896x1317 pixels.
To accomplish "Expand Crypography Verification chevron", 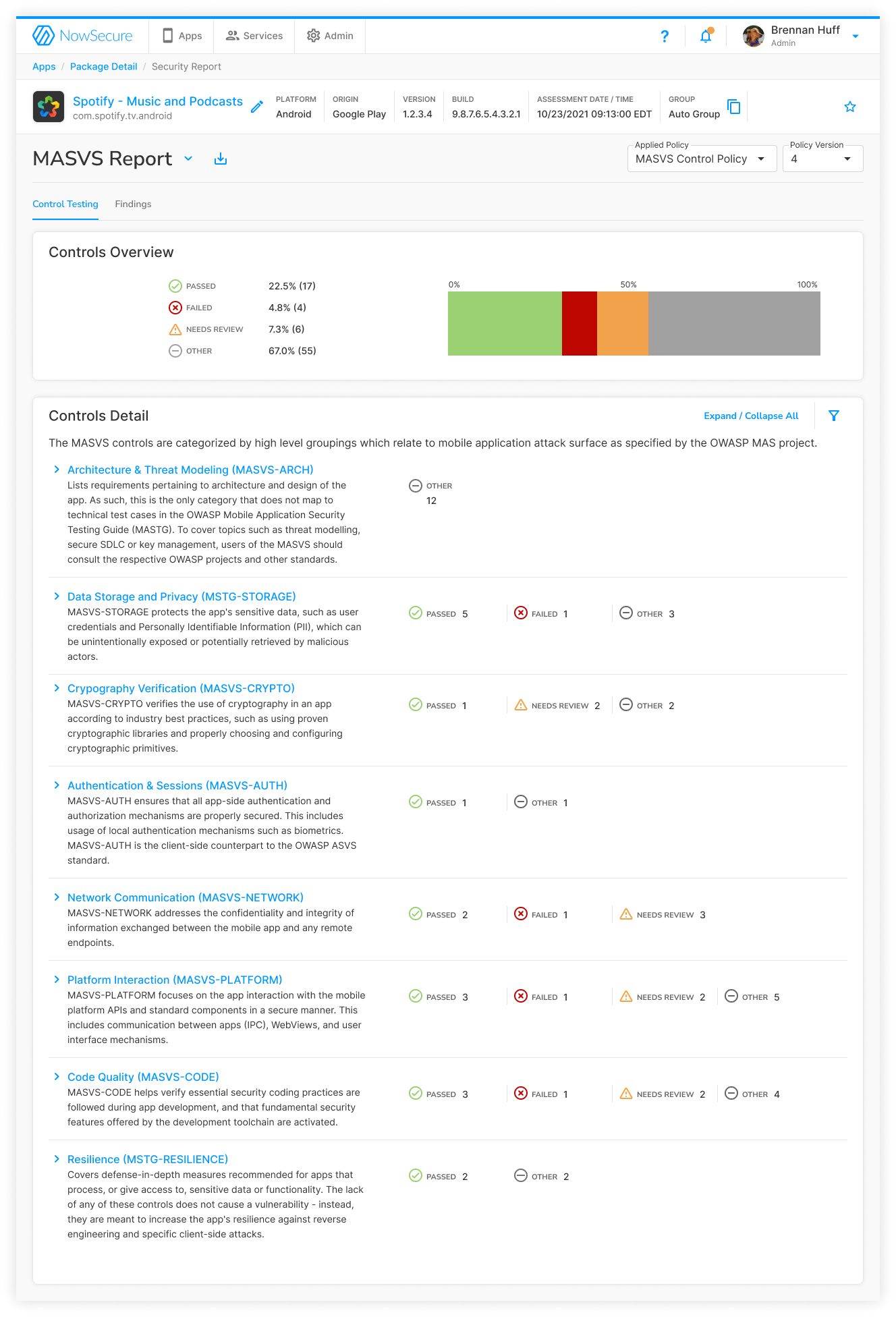I will (x=57, y=688).
